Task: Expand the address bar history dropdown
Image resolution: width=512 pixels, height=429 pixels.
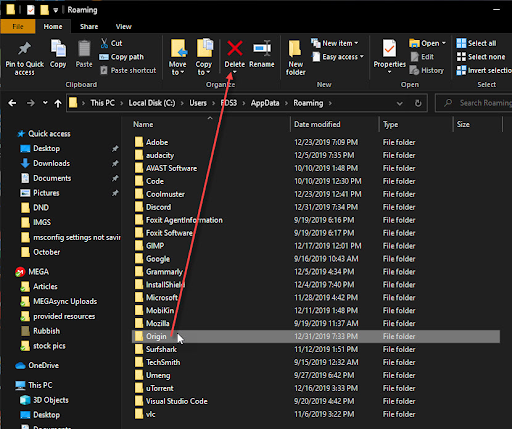Action: (x=399, y=103)
